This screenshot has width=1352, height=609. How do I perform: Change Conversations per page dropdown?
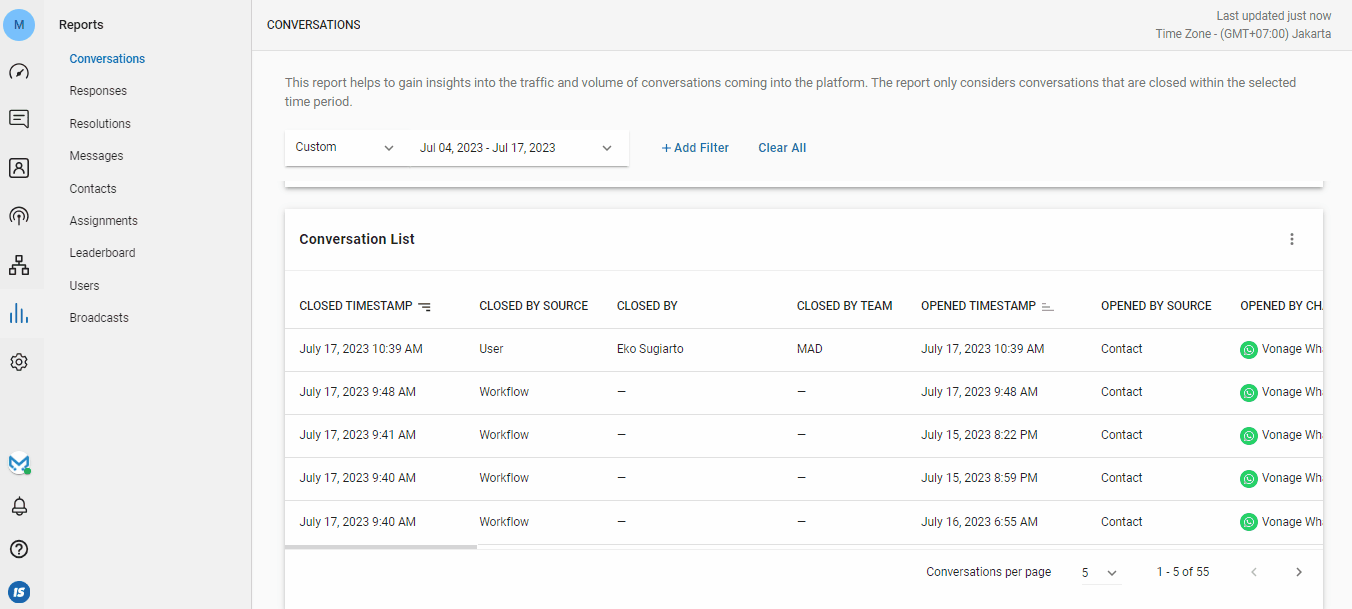tap(1099, 573)
